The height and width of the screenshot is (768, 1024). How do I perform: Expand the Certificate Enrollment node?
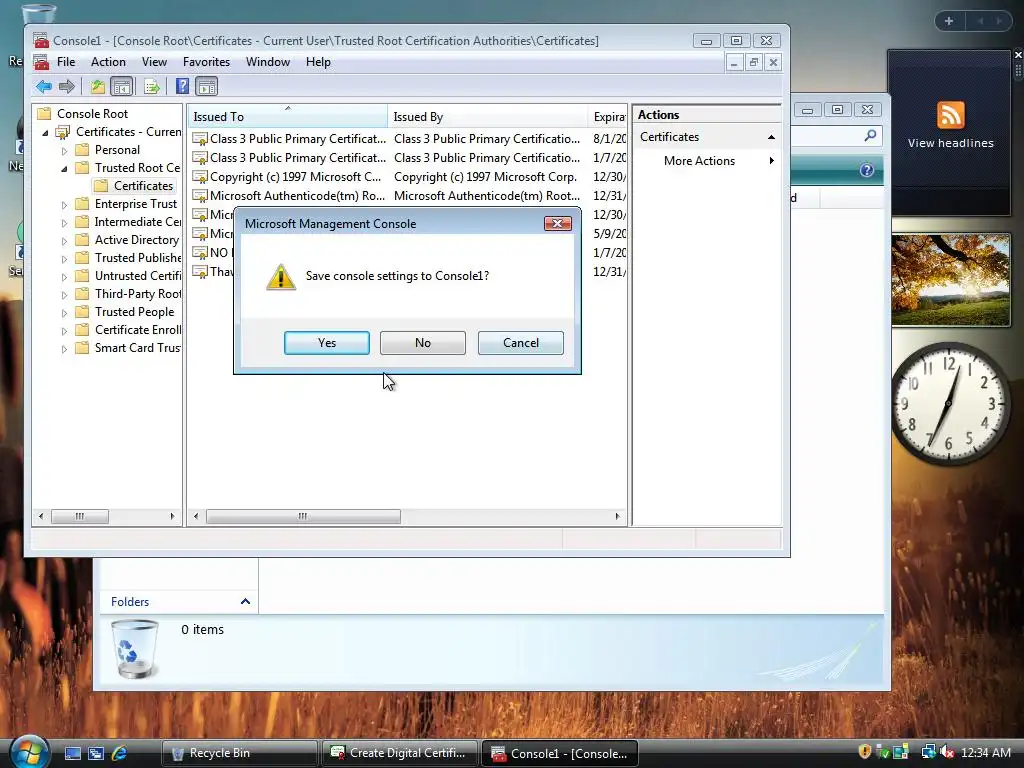64,331
